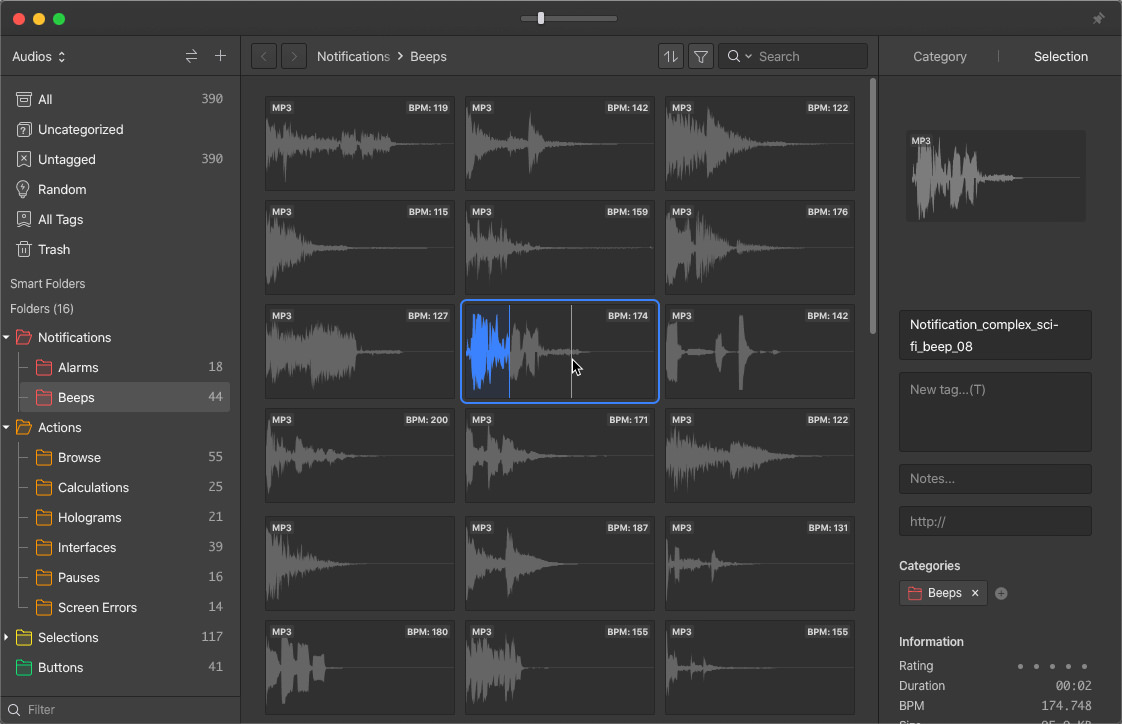The height and width of the screenshot is (724, 1122).
Task: Click inside the Filter field at the bottom
Action: 120,709
